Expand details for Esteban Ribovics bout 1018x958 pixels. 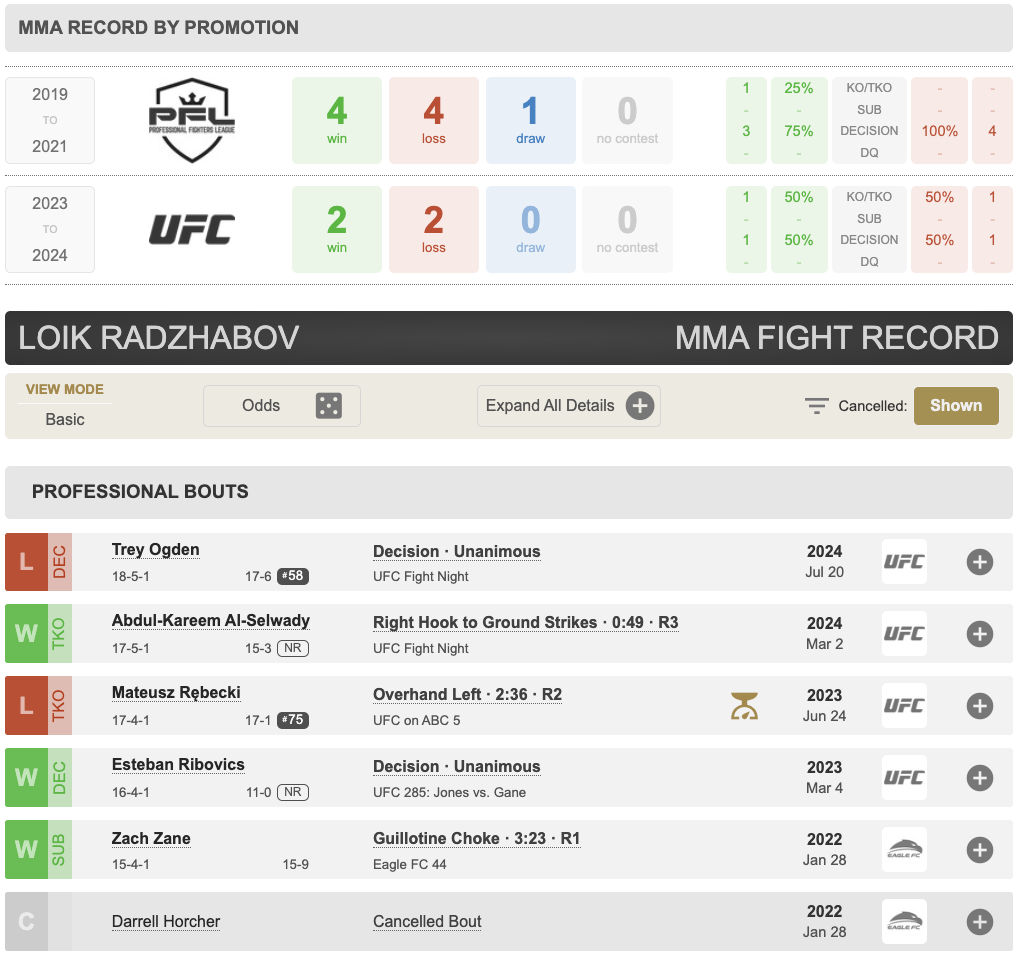point(979,778)
